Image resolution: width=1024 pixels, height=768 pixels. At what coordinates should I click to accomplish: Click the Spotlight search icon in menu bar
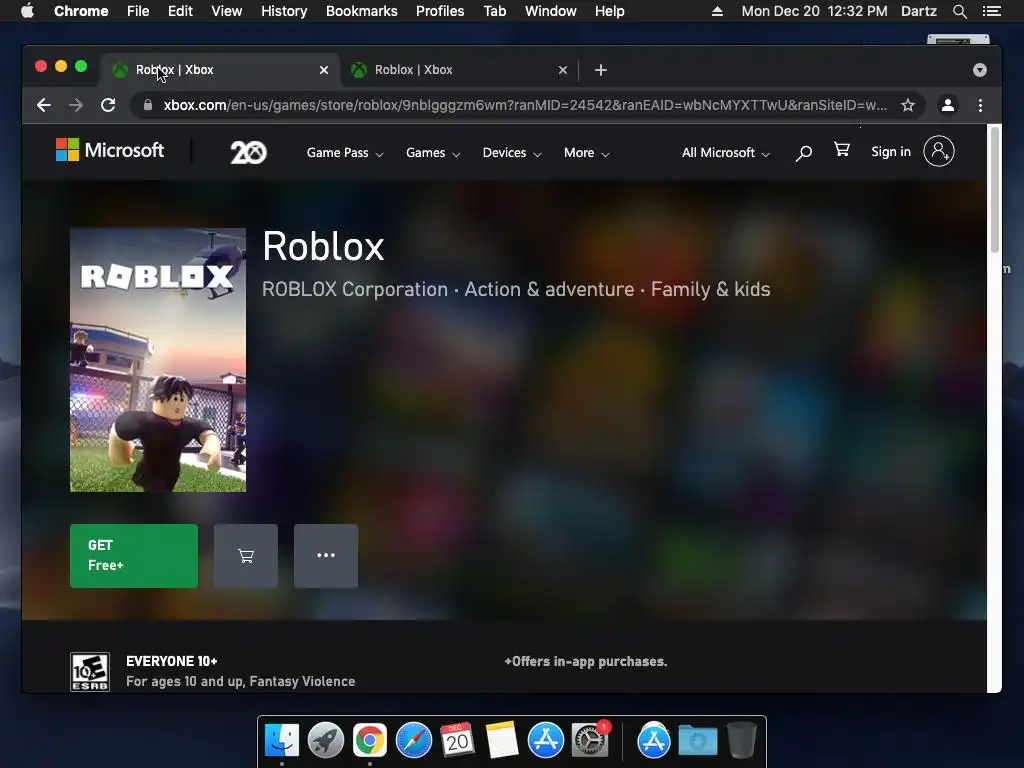pyautogui.click(x=960, y=11)
